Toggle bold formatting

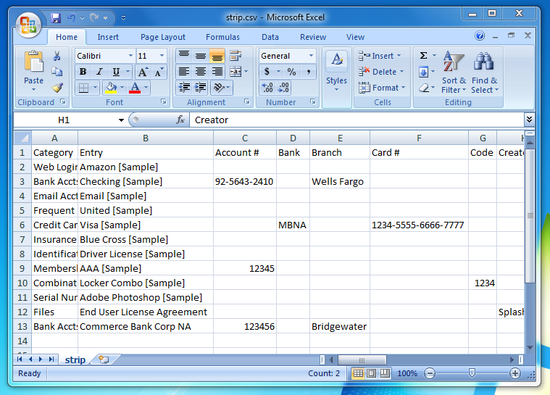pyautogui.click(x=83, y=72)
